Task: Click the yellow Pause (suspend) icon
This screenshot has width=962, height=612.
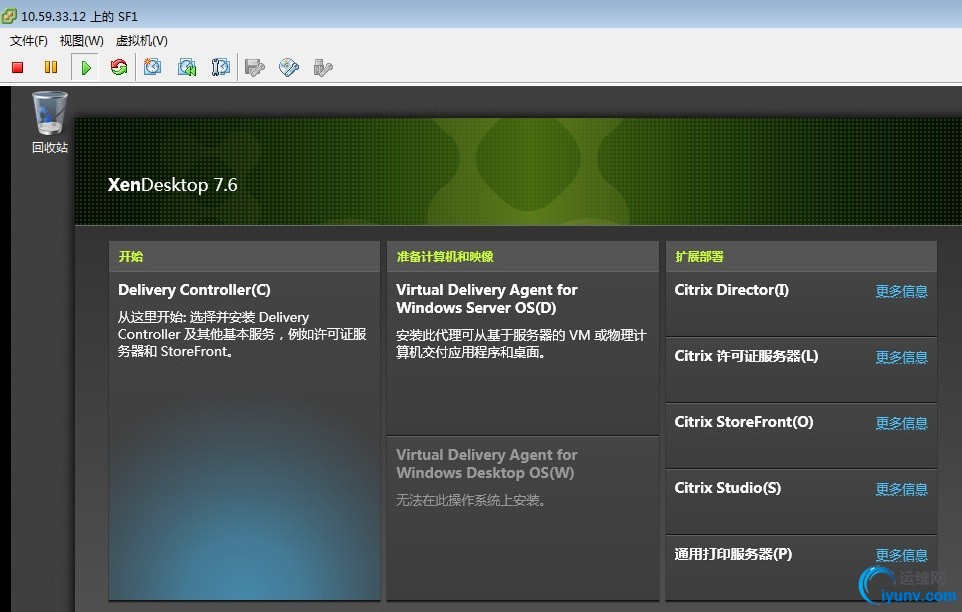Action: point(51,67)
